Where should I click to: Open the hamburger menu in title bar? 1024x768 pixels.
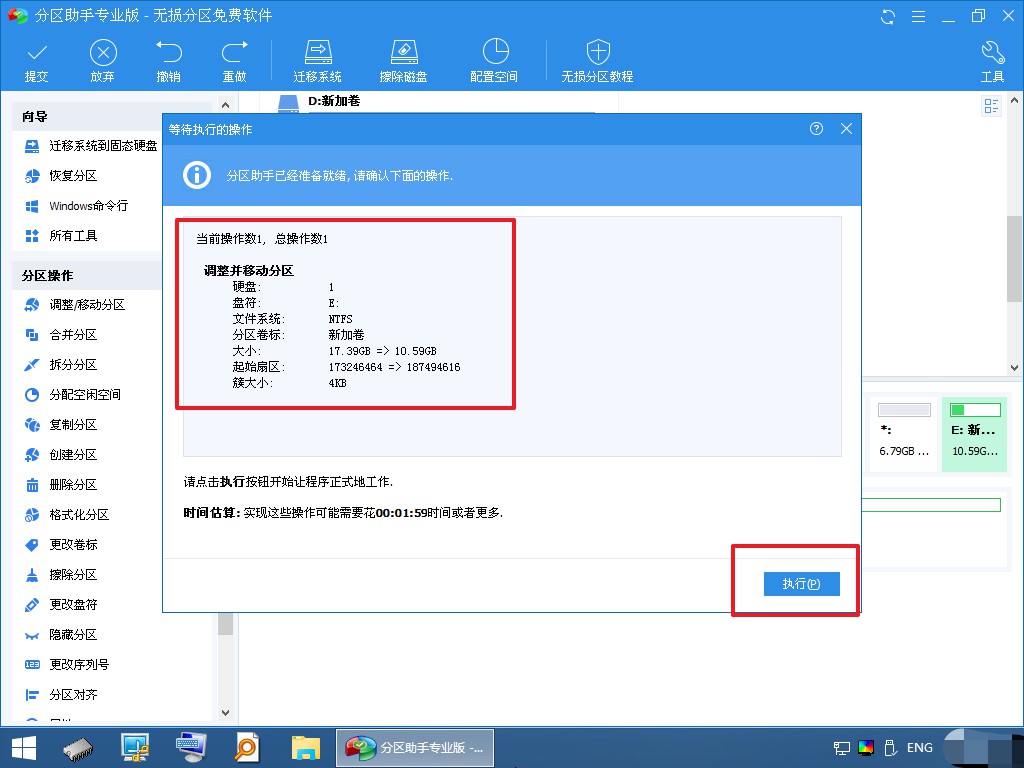point(918,17)
